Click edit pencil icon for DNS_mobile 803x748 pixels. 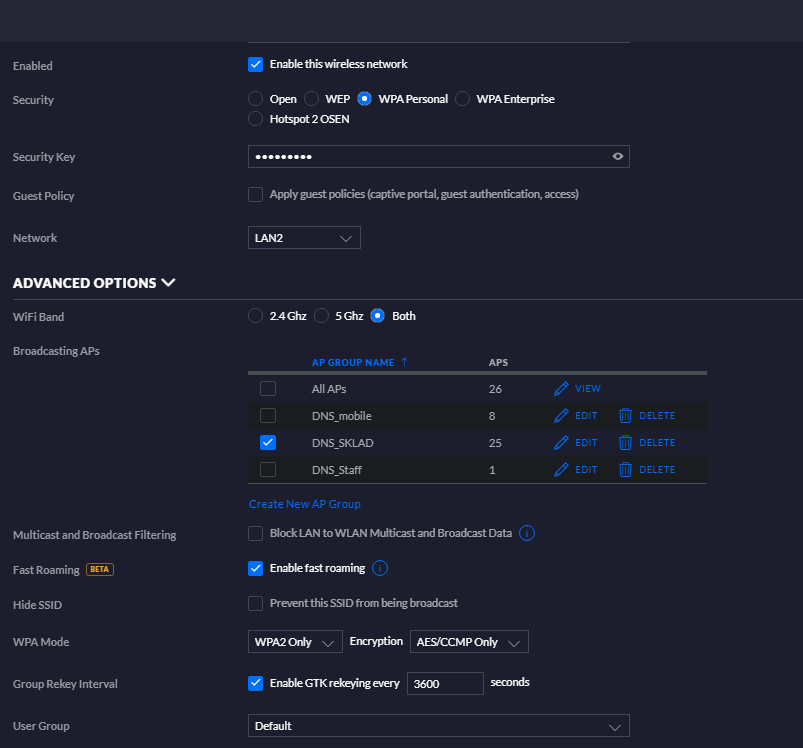tap(561, 416)
